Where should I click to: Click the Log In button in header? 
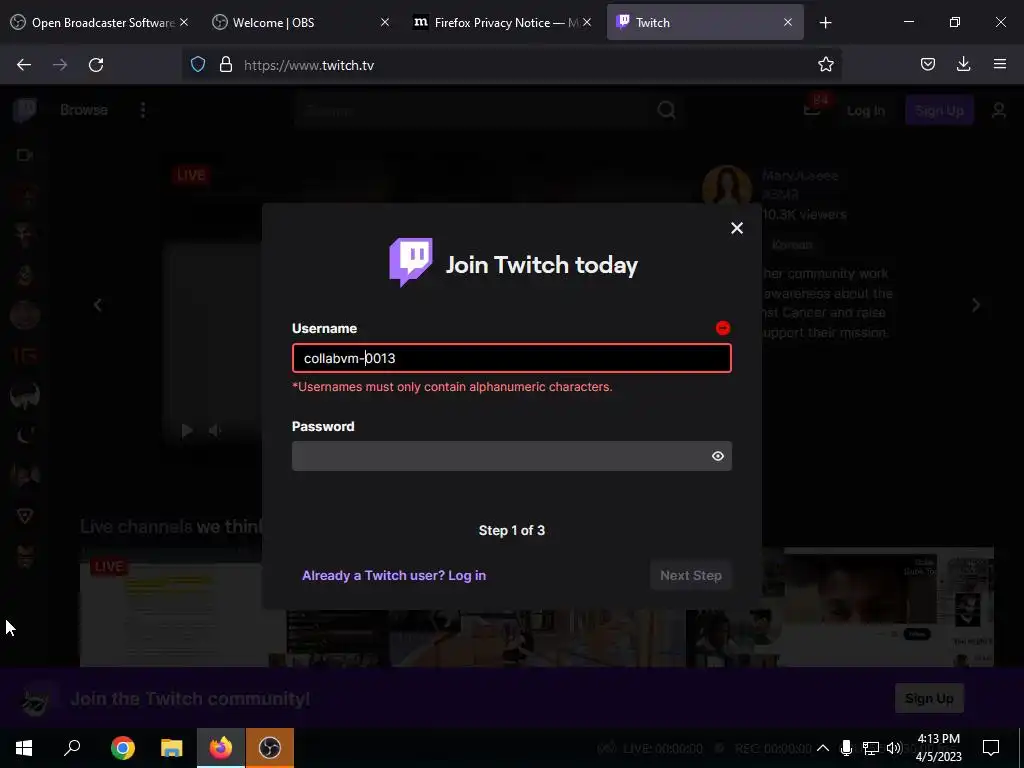tap(865, 110)
